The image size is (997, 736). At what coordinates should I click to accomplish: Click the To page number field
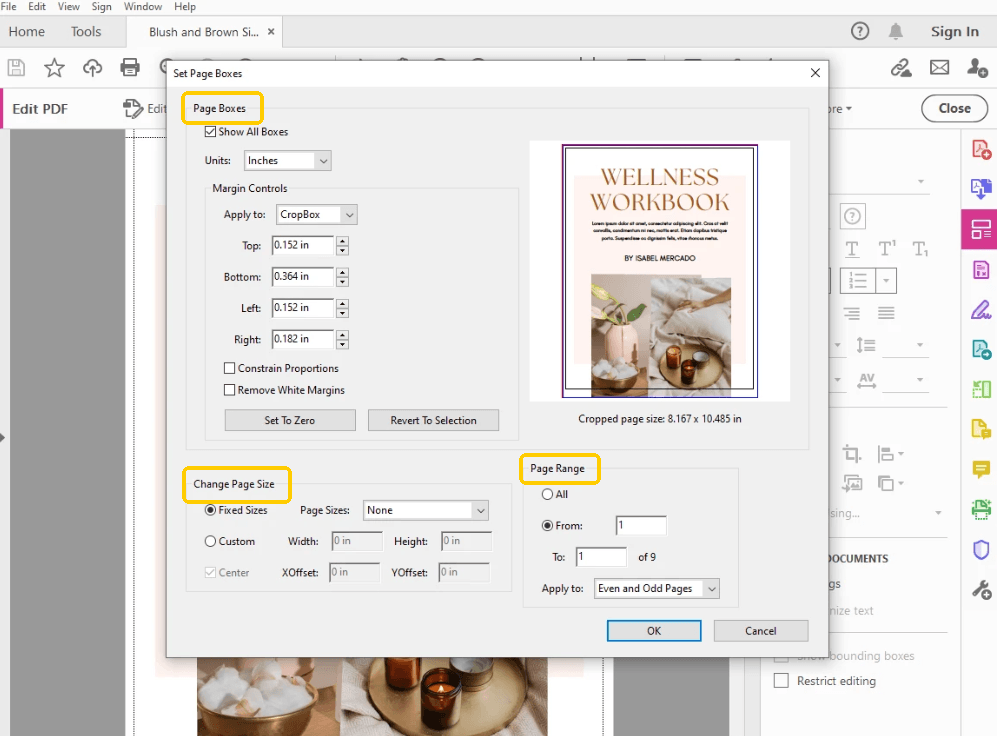601,556
